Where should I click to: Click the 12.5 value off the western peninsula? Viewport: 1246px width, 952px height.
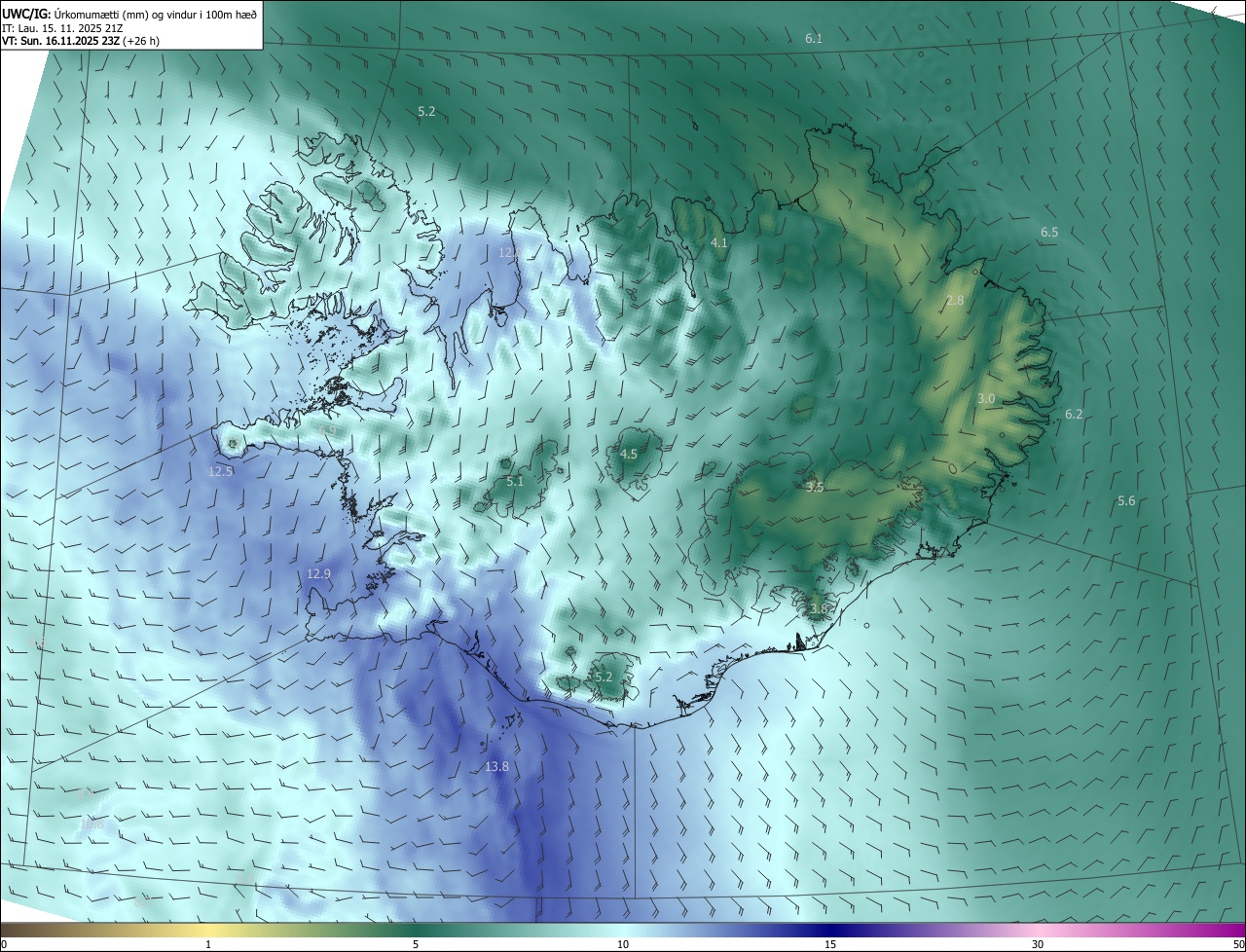[x=221, y=472]
